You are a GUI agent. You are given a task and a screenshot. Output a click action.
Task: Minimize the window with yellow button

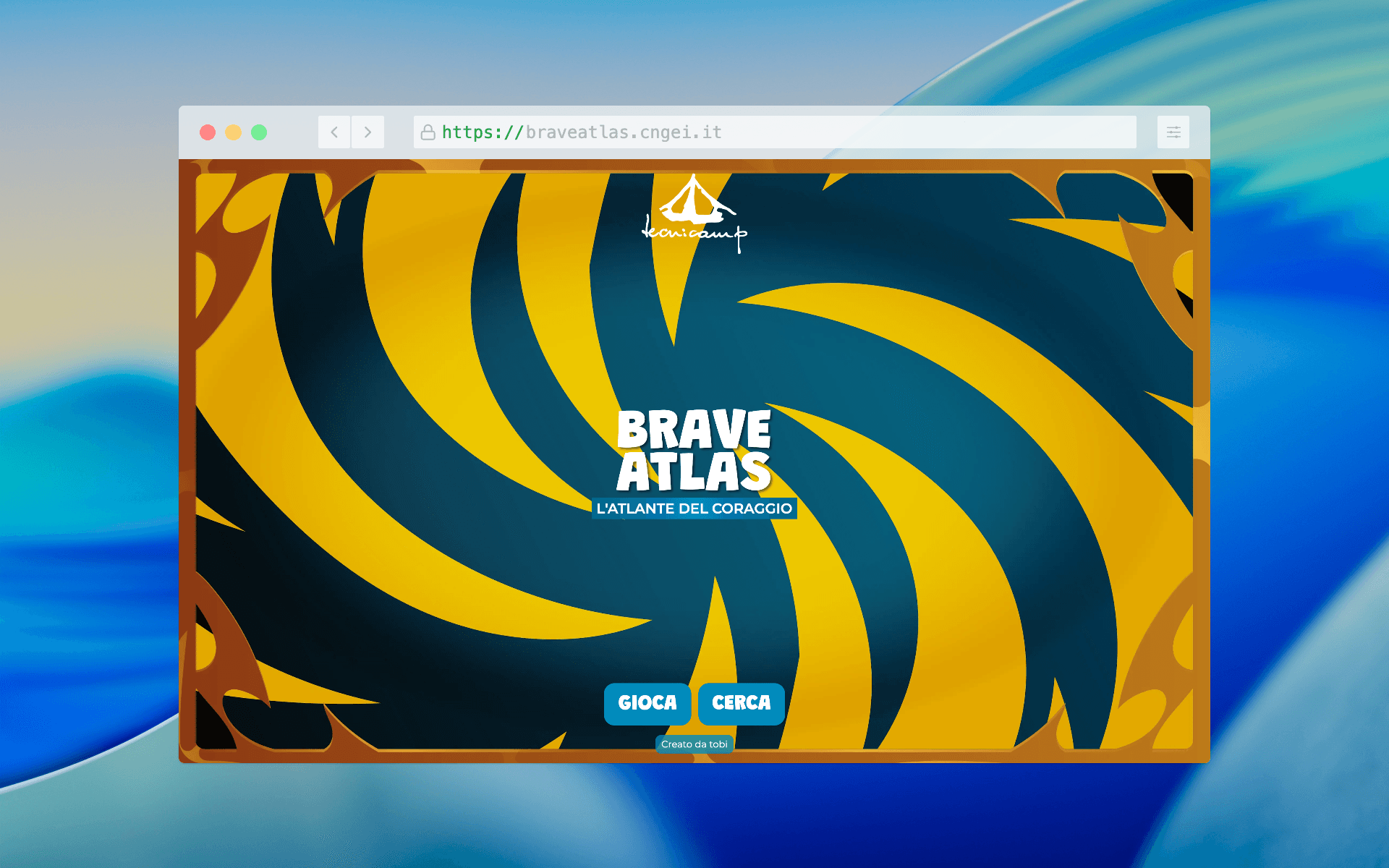[233, 132]
